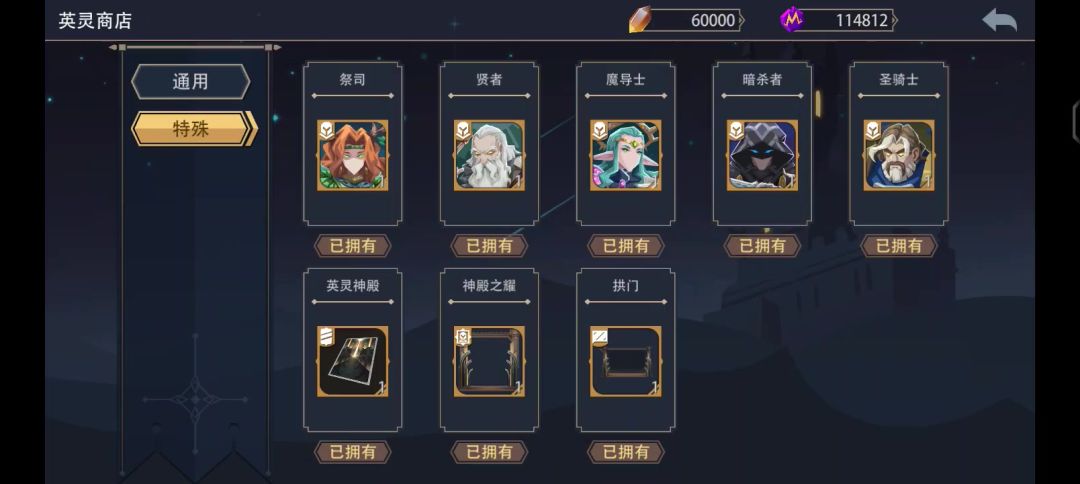1080x484 pixels.
Task: Select the 祭司 hero portrait
Action: (x=353, y=155)
